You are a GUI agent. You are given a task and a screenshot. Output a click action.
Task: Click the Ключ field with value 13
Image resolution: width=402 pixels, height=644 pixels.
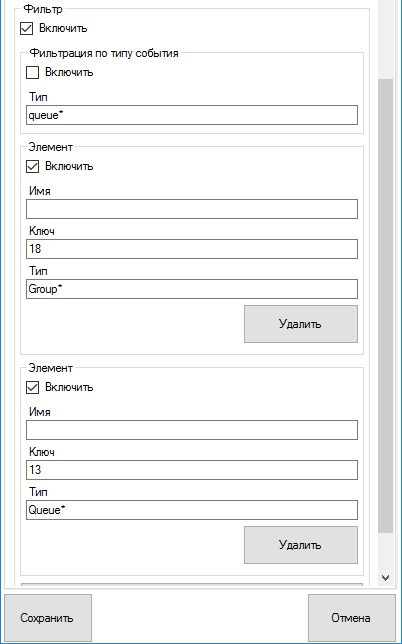click(192, 470)
